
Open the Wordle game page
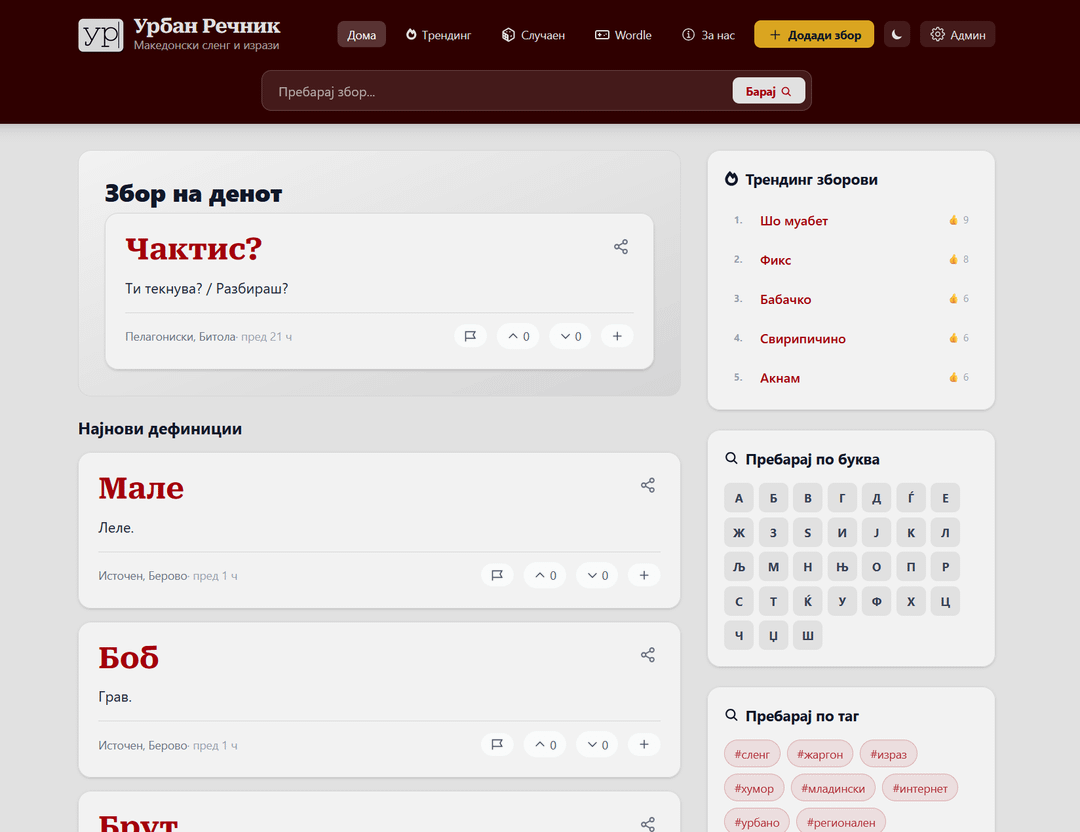tap(623, 35)
